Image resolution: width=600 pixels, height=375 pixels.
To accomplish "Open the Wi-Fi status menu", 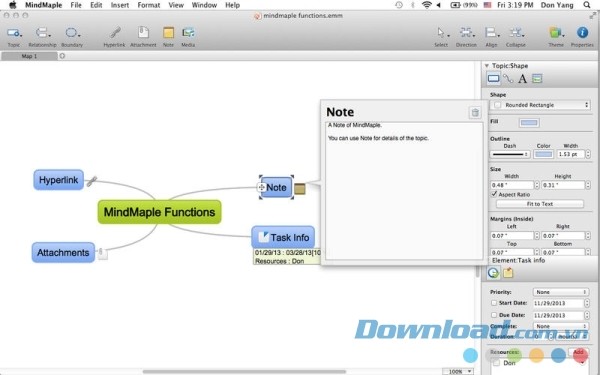I will pos(426,5).
